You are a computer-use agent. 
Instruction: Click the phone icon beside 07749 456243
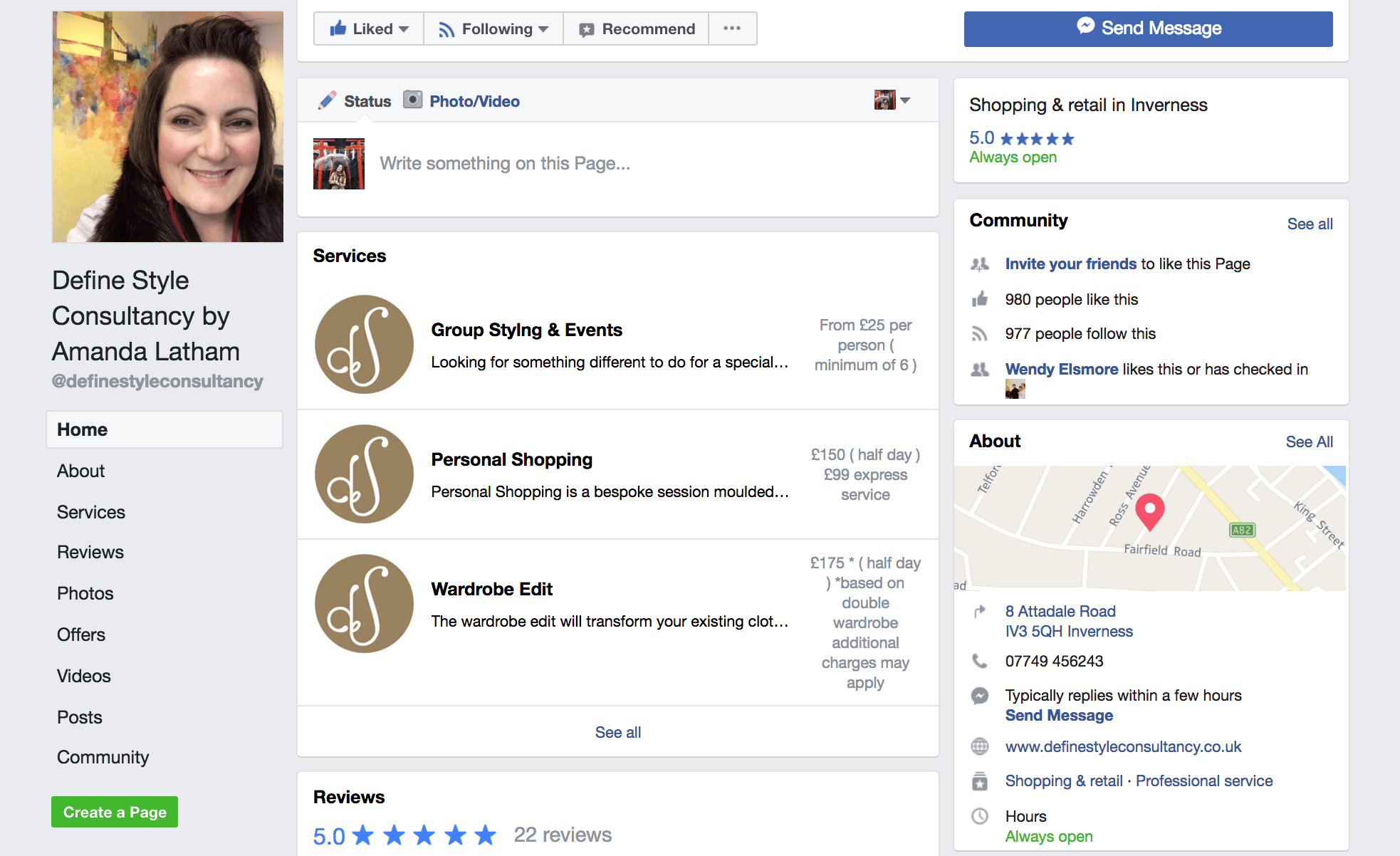(980, 661)
